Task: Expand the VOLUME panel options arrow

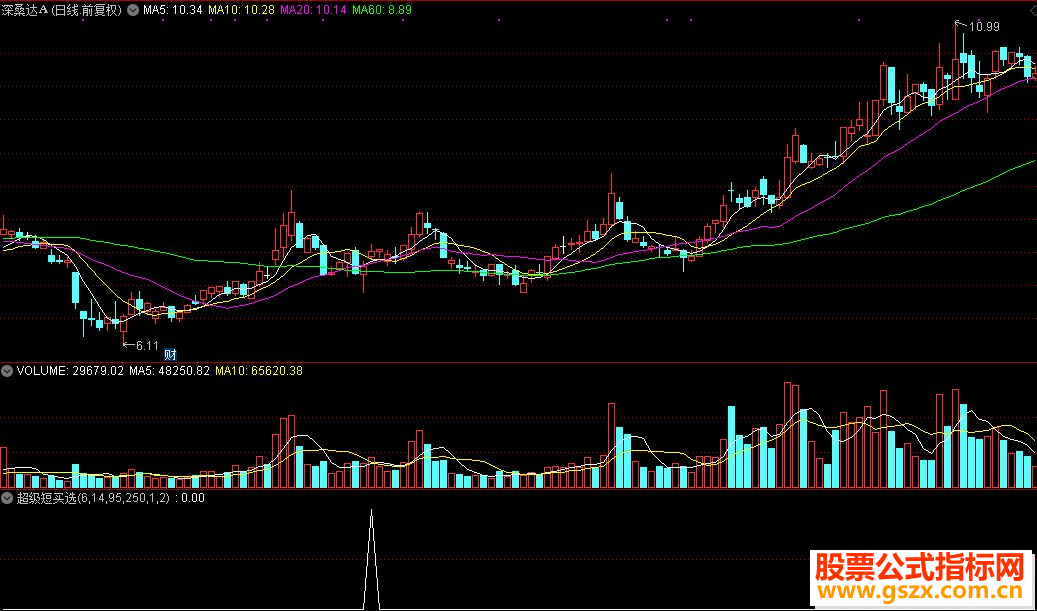Action: click(x=7, y=372)
